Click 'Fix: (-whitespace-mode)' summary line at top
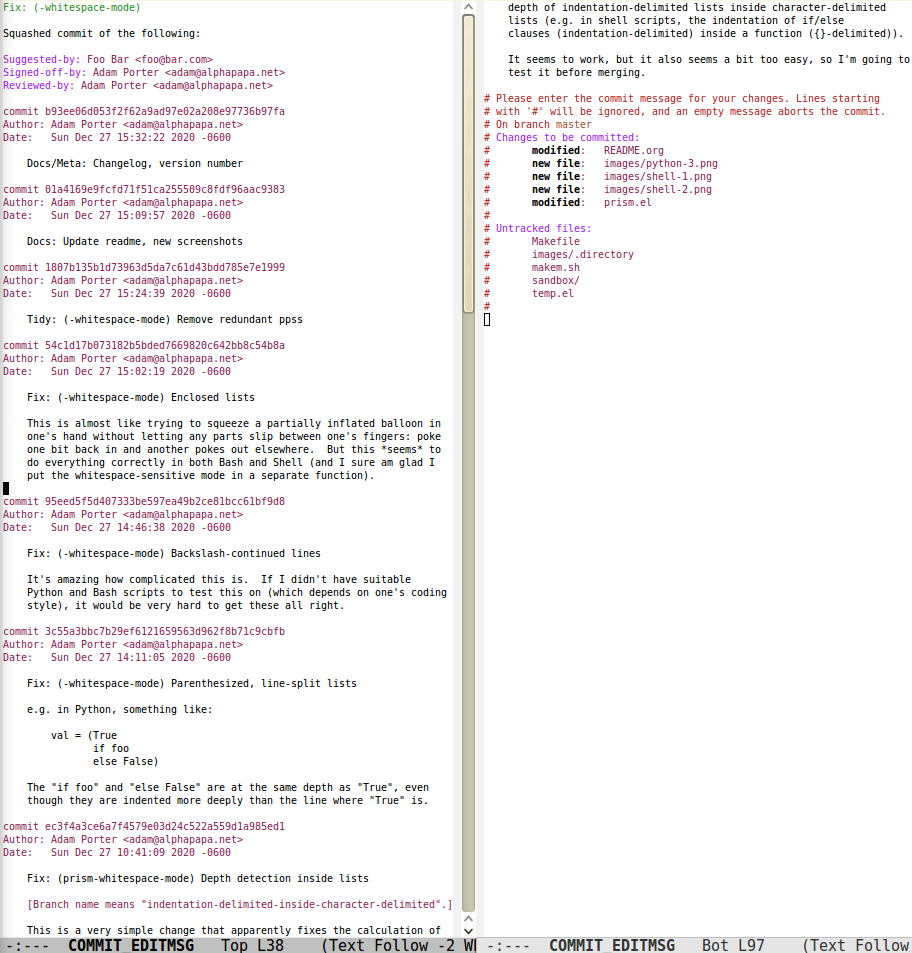Viewport: 912px width, 953px height. tap(72, 7)
